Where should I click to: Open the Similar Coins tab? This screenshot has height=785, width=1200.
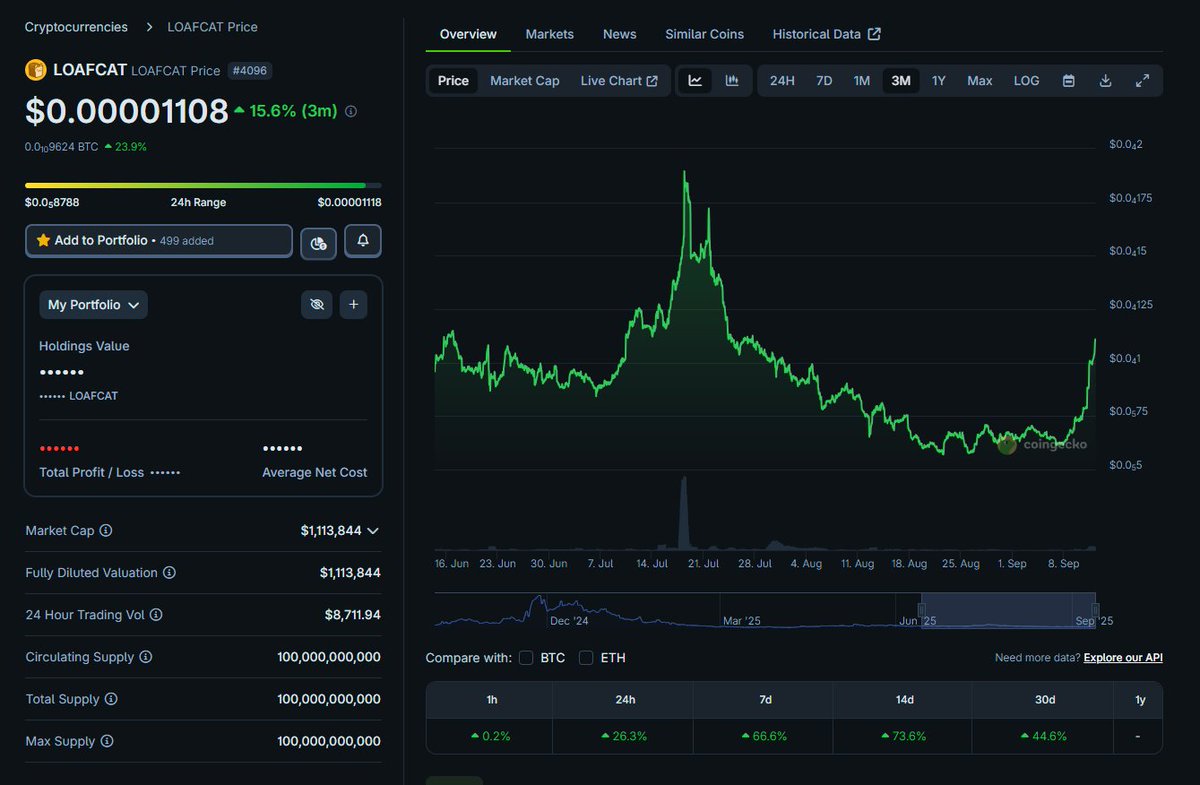pos(705,34)
